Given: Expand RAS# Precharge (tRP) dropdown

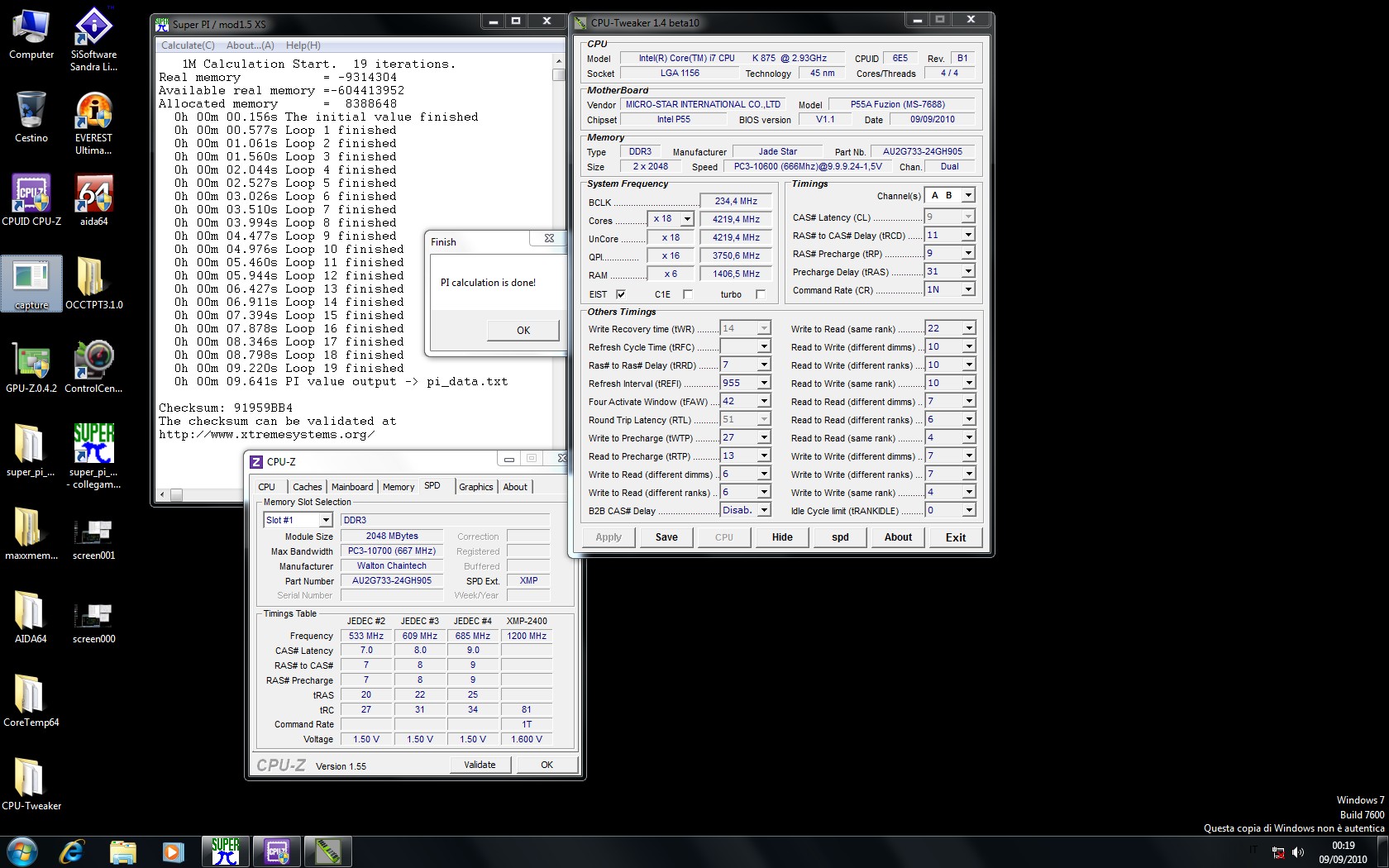Looking at the screenshot, I should point(968,254).
